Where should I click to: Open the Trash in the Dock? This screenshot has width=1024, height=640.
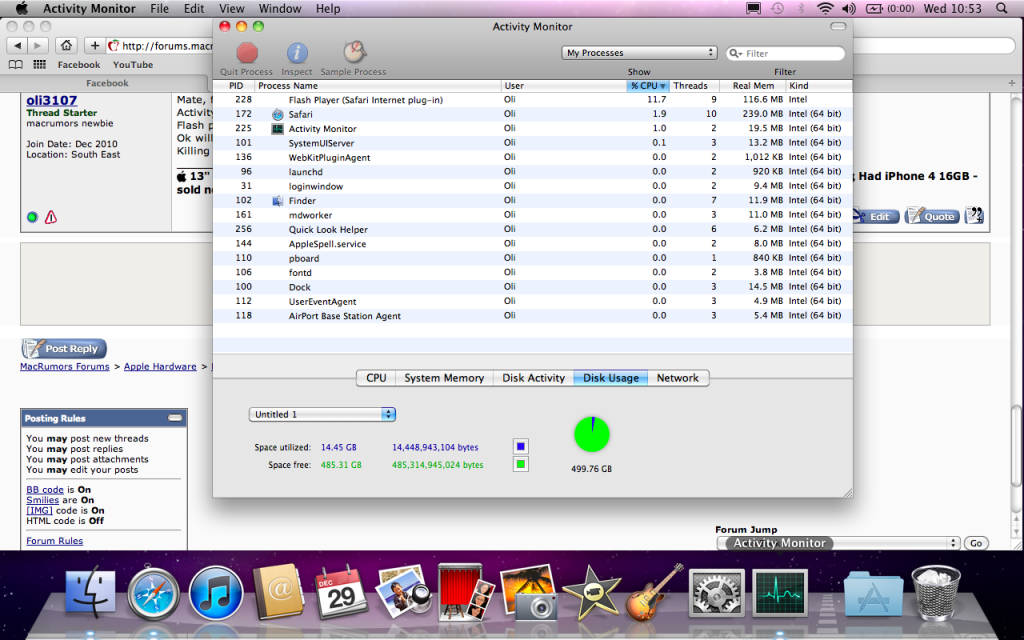(935, 593)
